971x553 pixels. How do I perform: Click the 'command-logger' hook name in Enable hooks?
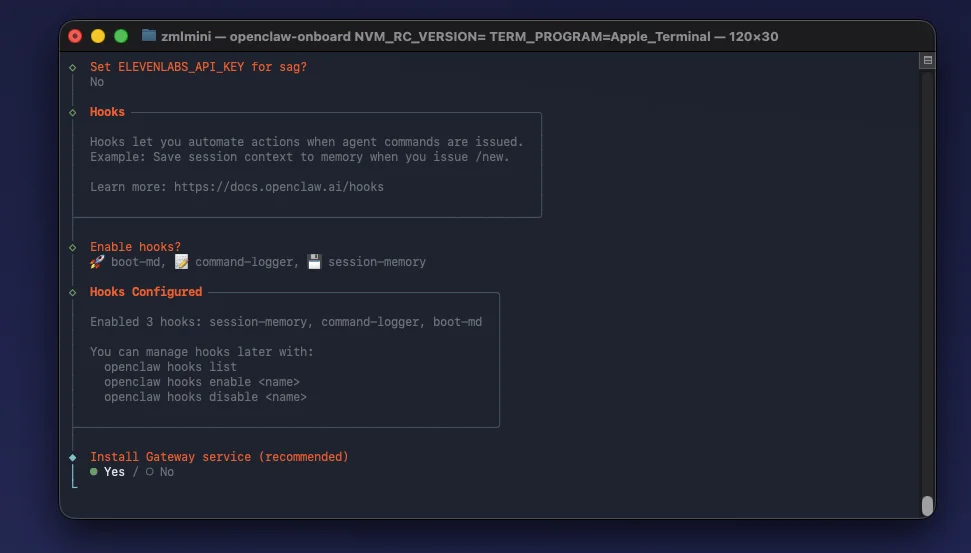244,262
